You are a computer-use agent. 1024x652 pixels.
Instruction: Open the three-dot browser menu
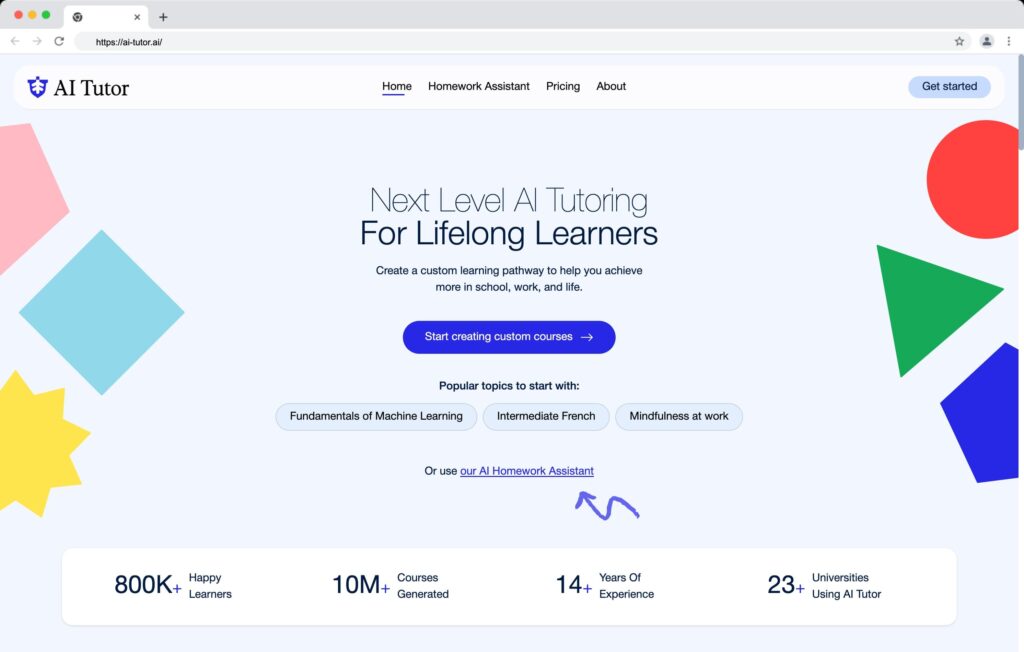click(x=1010, y=41)
